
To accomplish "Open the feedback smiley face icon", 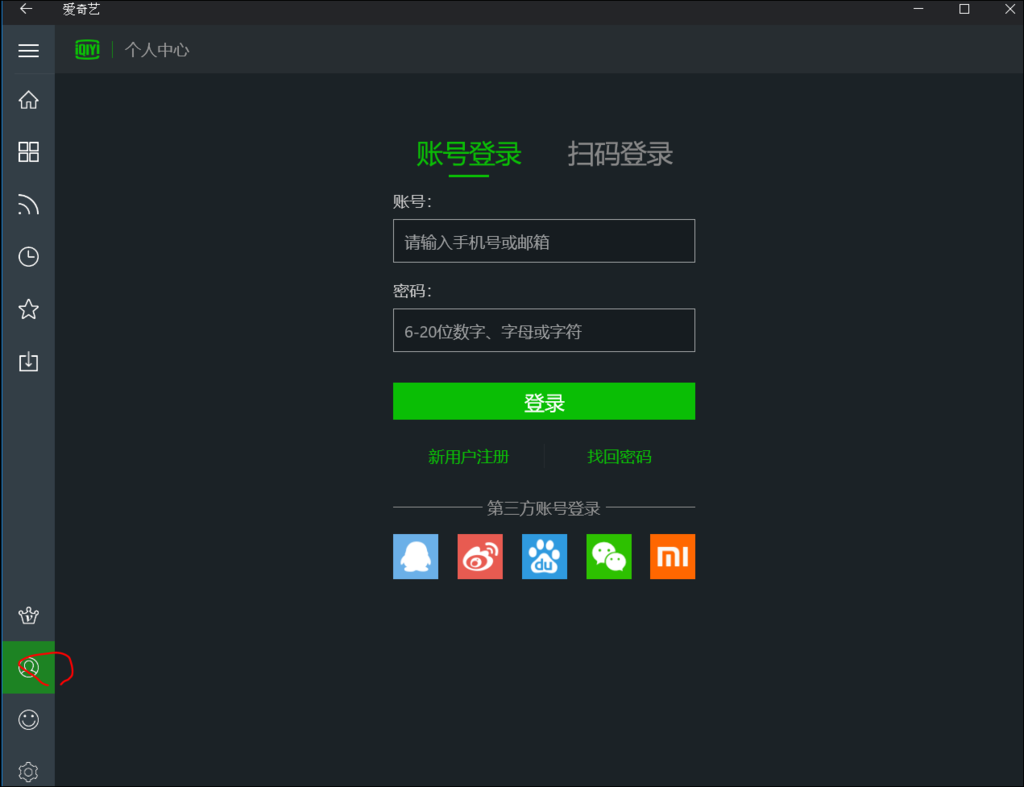I will [x=28, y=720].
